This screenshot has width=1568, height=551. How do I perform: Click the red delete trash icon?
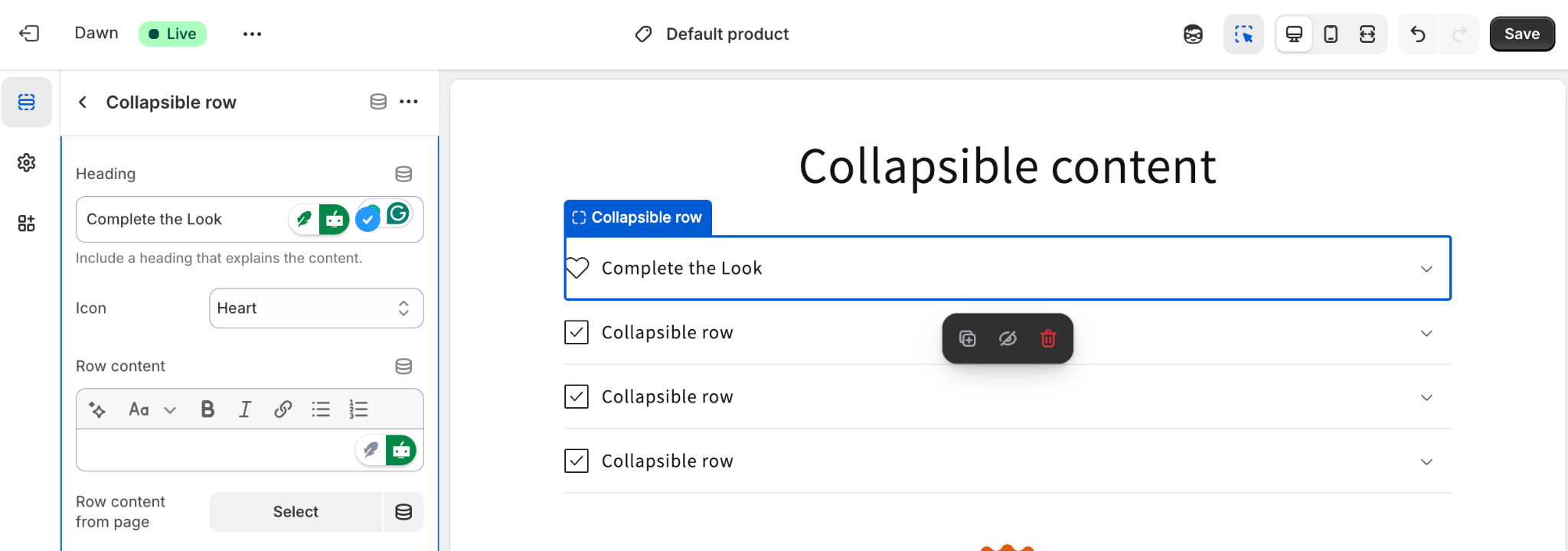[1048, 338]
